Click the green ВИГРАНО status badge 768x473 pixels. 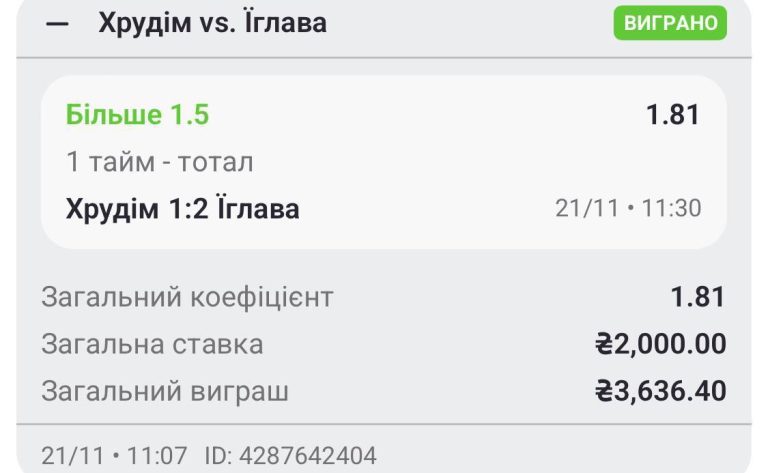669,23
